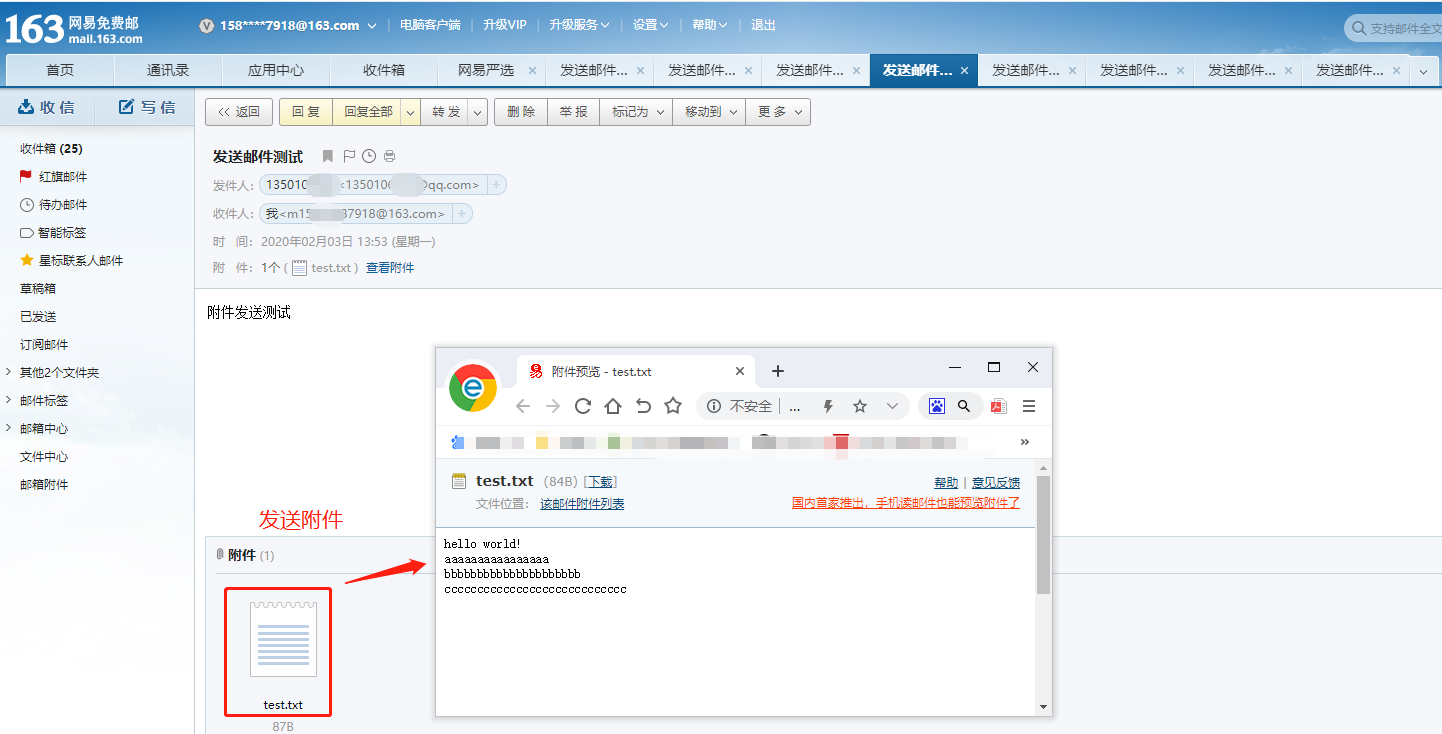Open the 智能标签 smart tags folder
The image size is (1442, 734).
point(53,232)
